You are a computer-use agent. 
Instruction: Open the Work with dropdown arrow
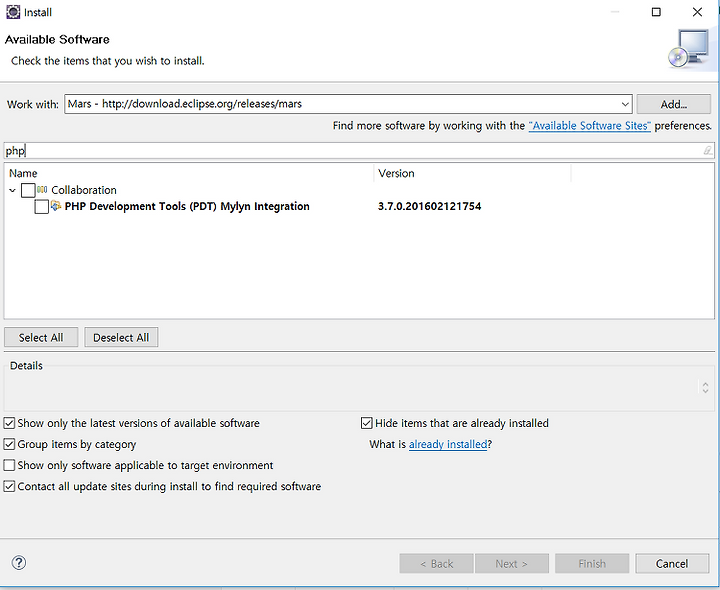pyautogui.click(x=625, y=104)
